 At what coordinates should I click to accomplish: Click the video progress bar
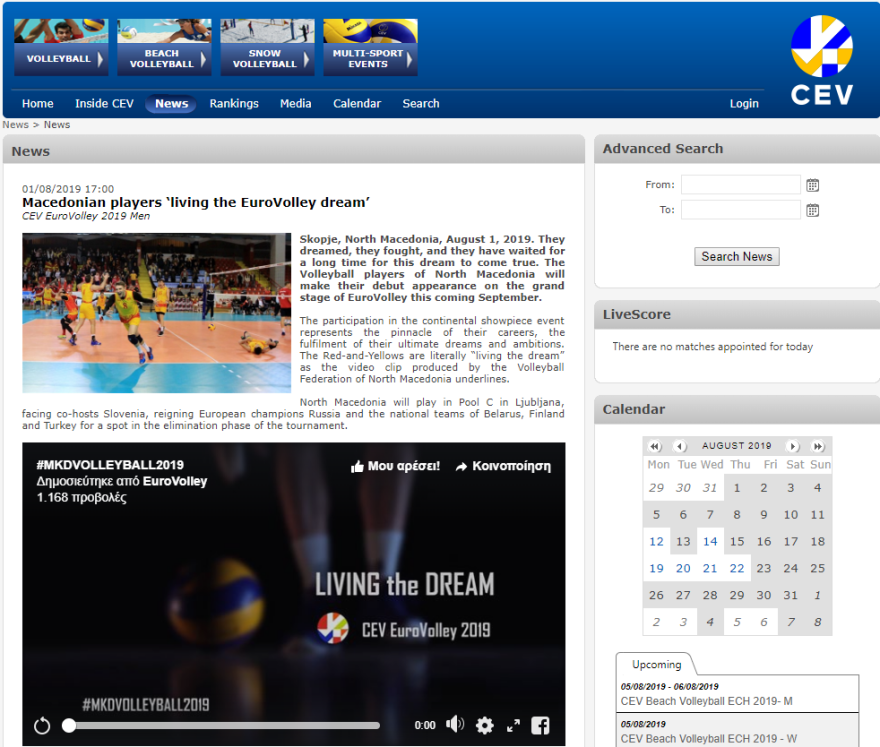pos(222,726)
